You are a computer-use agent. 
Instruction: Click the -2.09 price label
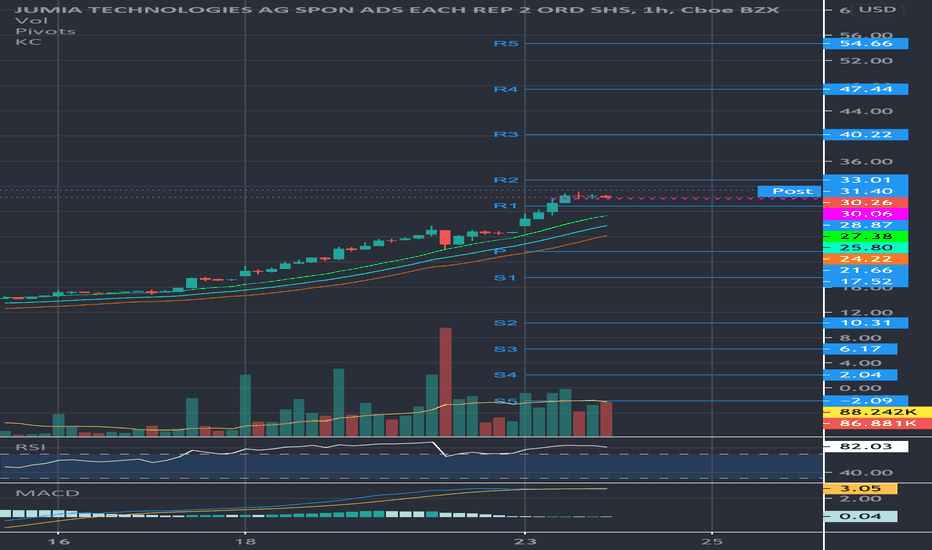(x=865, y=401)
